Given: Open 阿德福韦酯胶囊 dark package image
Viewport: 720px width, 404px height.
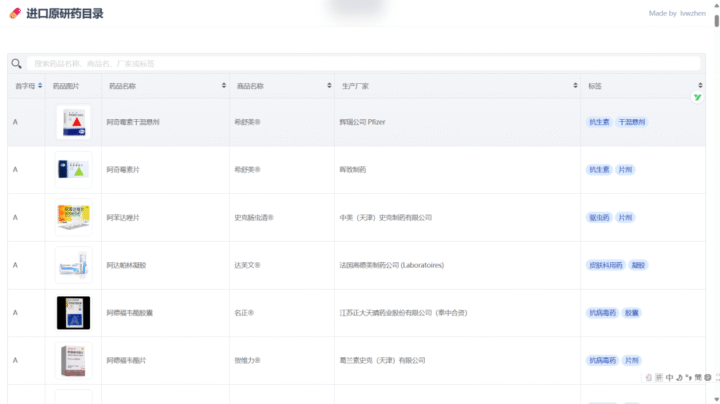Looking at the screenshot, I should 73,313.
